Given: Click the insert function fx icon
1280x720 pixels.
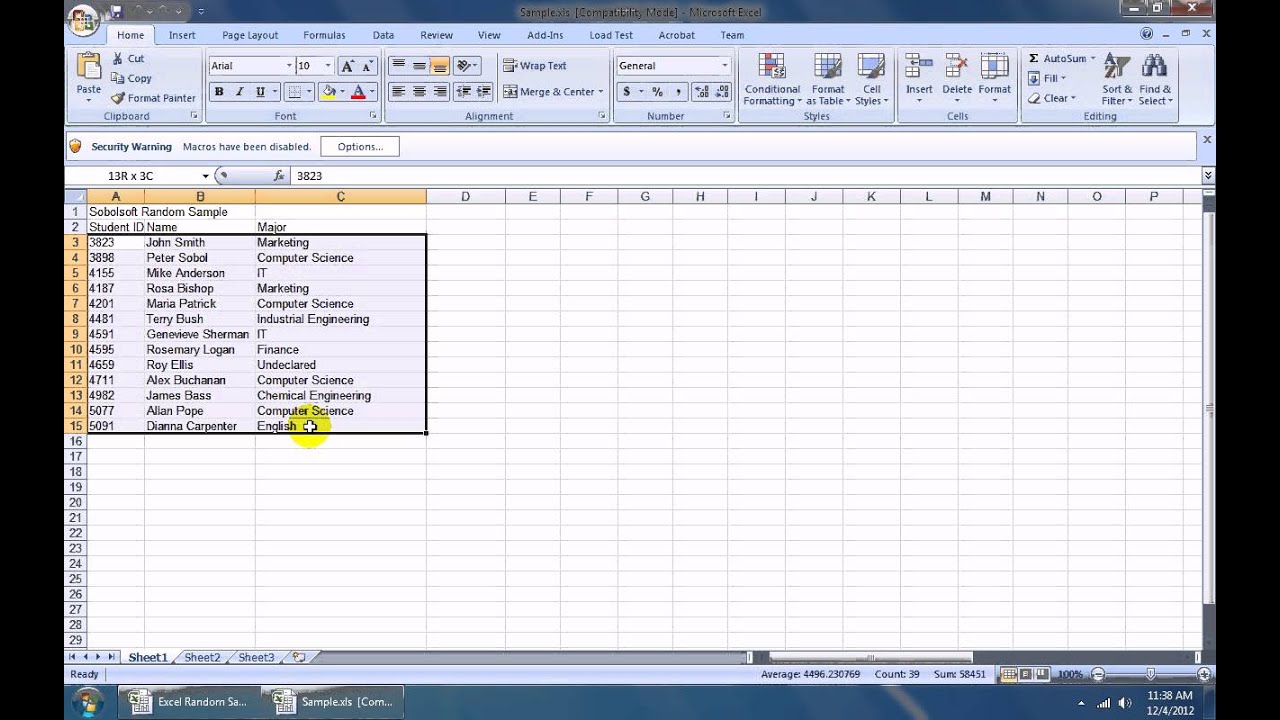Looking at the screenshot, I should tap(279, 176).
